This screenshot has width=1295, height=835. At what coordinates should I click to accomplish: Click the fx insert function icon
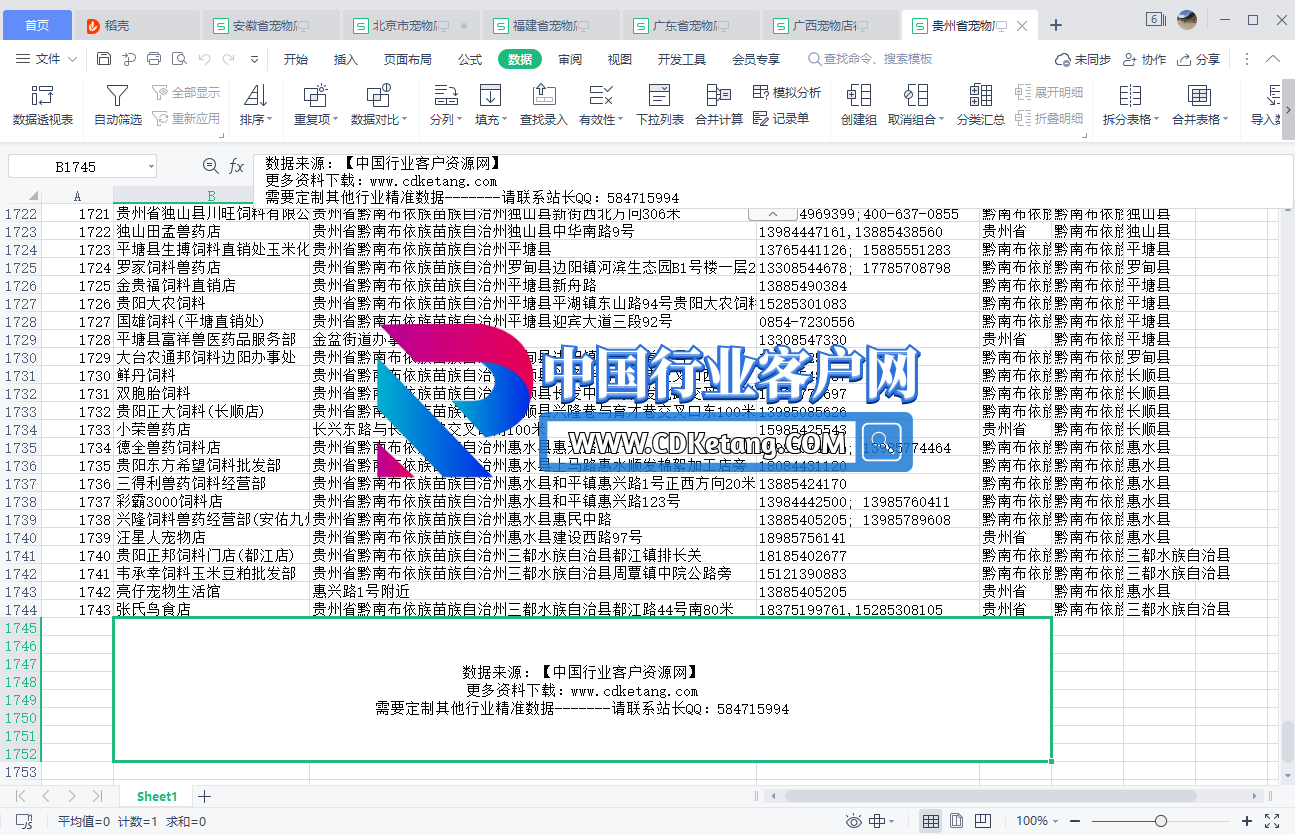tap(237, 166)
